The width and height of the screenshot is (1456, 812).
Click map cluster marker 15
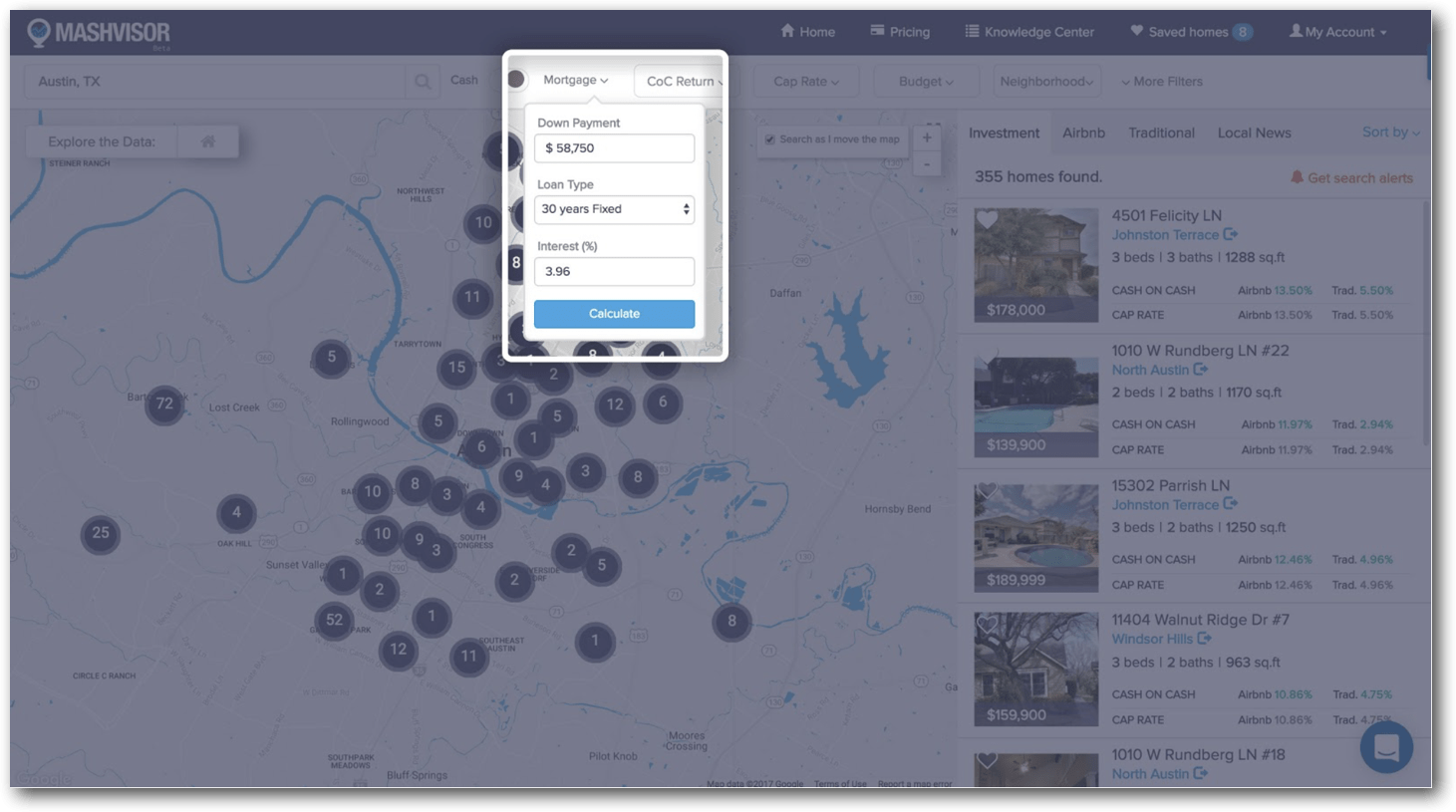point(456,368)
